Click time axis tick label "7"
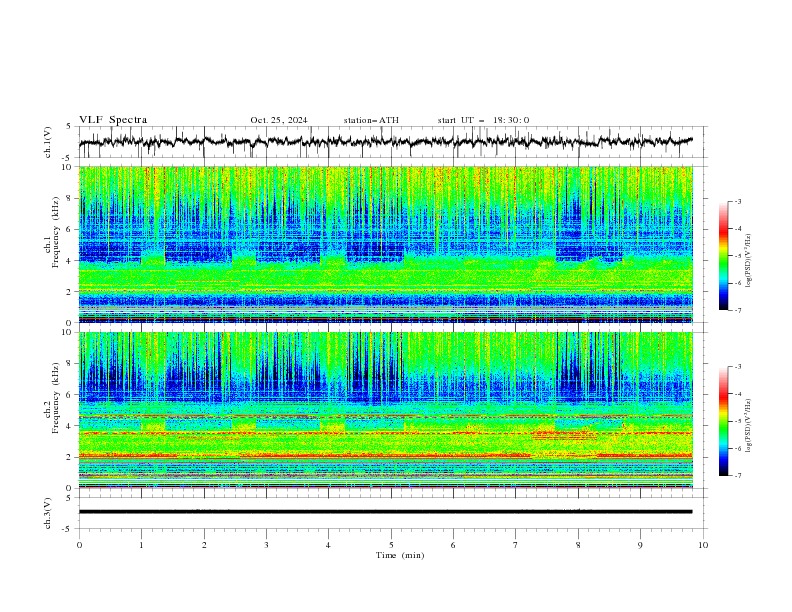792x612 pixels. 516,545
